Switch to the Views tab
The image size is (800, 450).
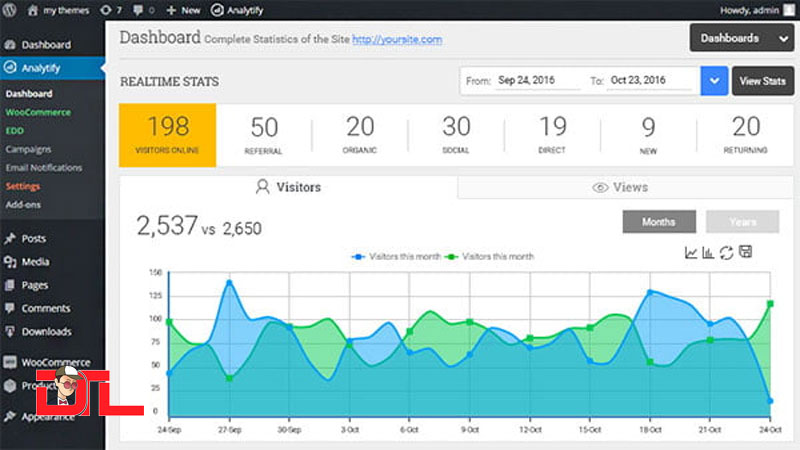tap(626, 187)
